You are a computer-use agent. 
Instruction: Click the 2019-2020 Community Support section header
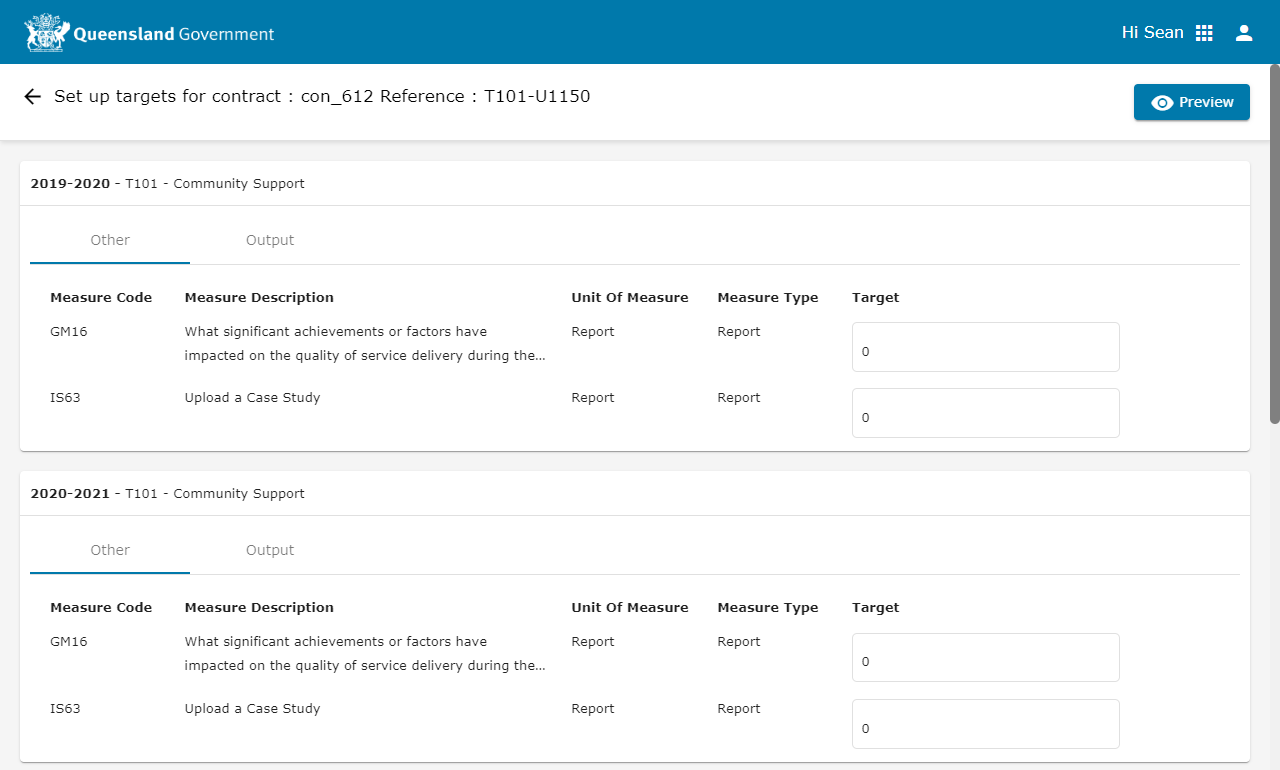click(168, 184)
